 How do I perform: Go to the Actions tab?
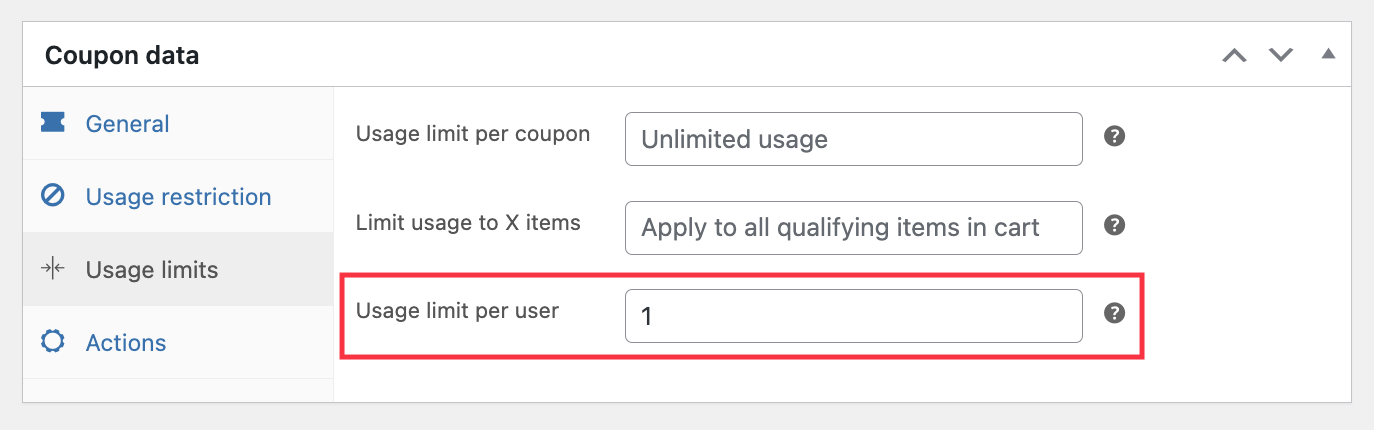pyautogui.click(x=126, y=342)
